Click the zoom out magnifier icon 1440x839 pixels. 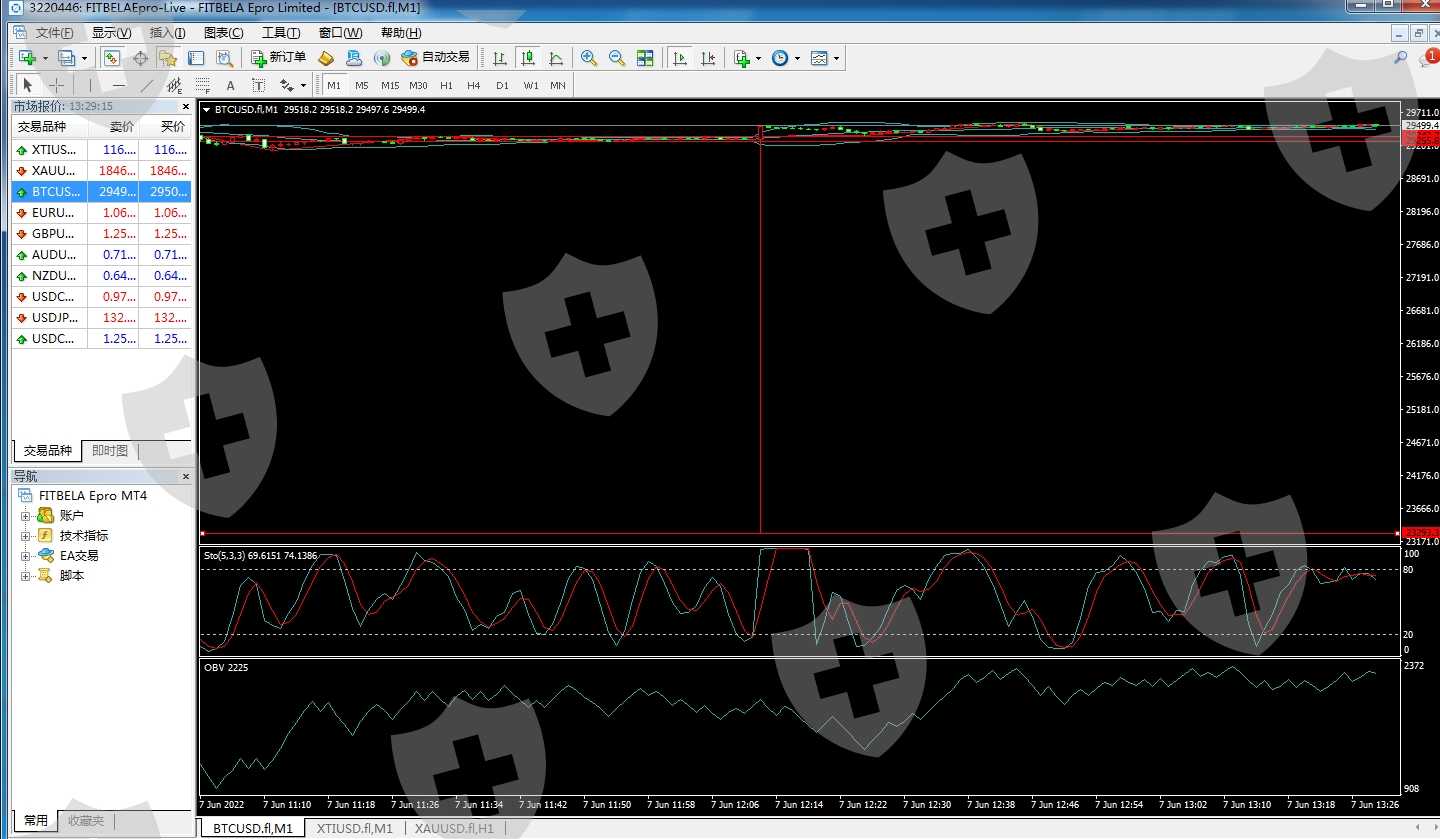pyautogui.click(x=617, y=58)
